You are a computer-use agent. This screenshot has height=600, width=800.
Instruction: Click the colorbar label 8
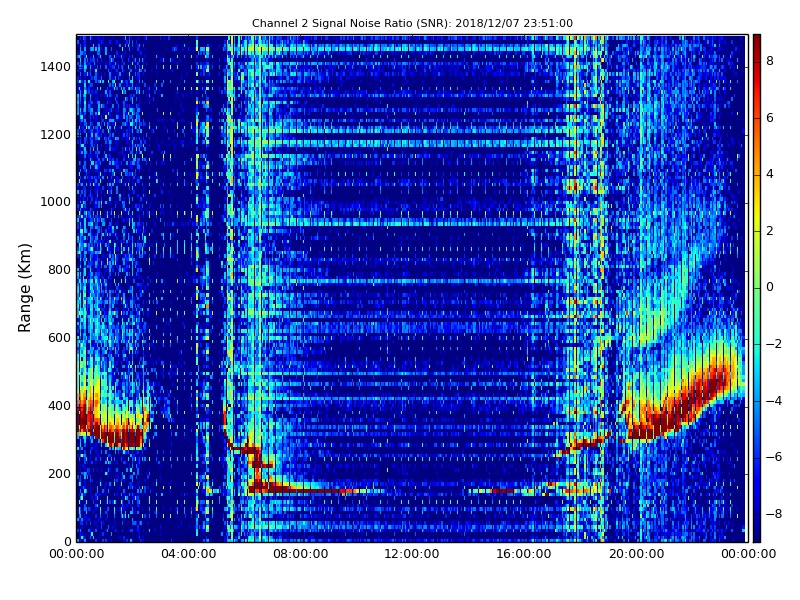[770, 61]
